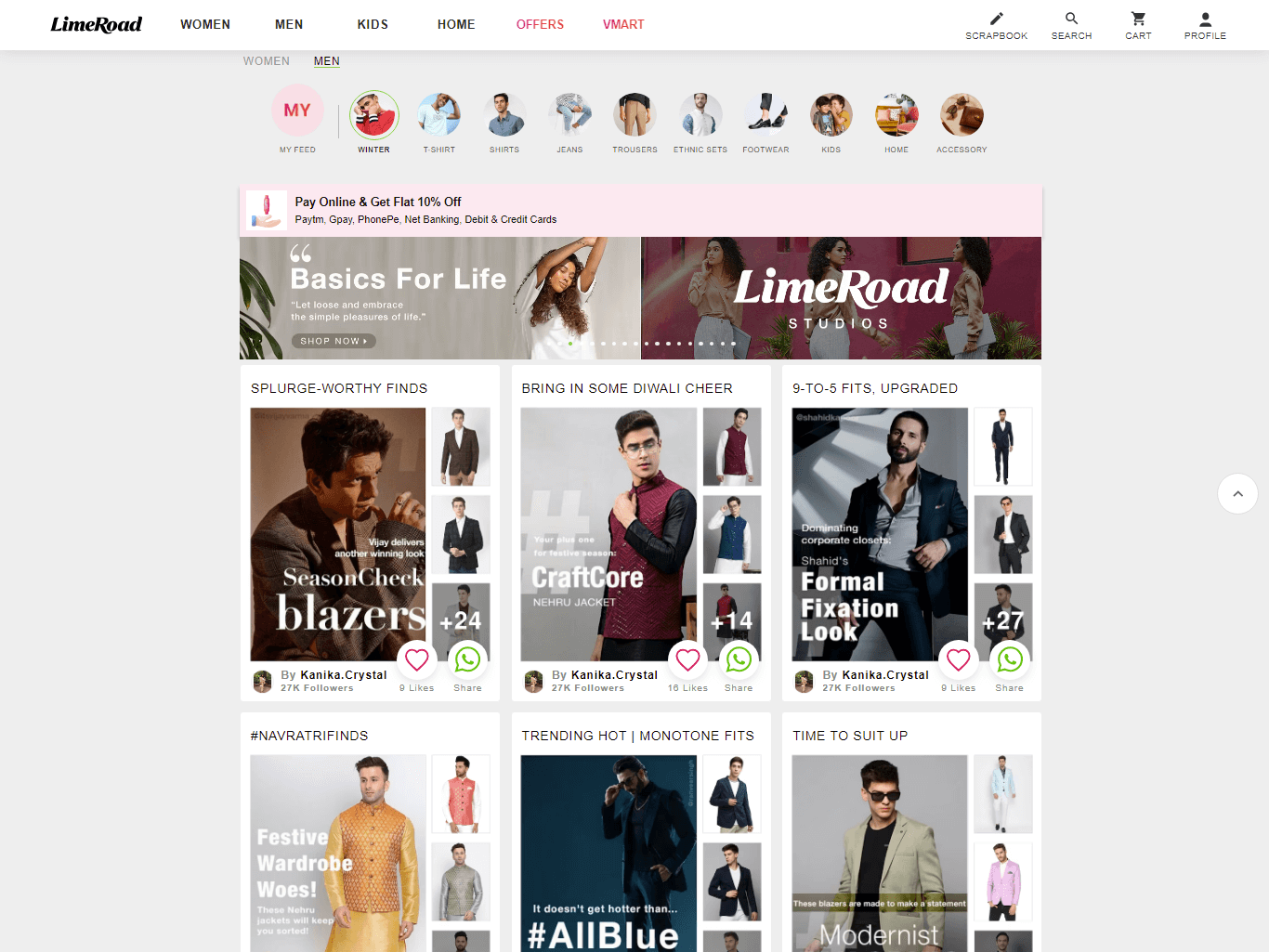Viewport: 1269px width, 952px height.
Task: Open the blue Nehru jacket thumbnail
Action: point(732,534)
